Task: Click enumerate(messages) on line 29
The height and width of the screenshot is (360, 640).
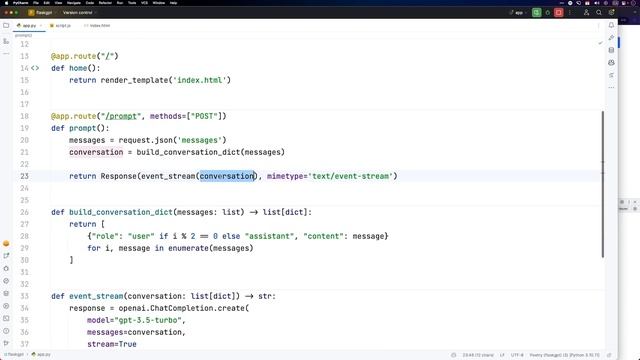Action: [x=211, y=248]
